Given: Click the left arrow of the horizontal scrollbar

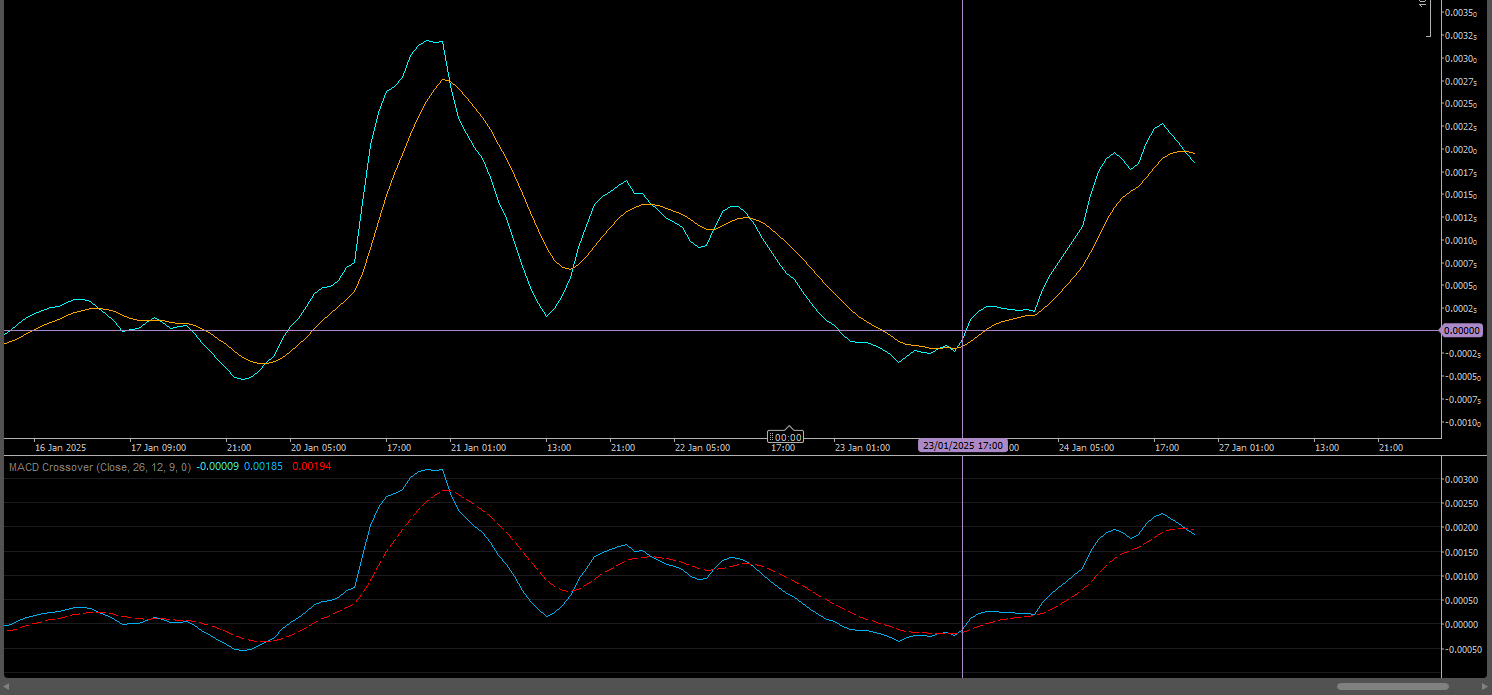Looking at the screenshot, I should 6,687.
